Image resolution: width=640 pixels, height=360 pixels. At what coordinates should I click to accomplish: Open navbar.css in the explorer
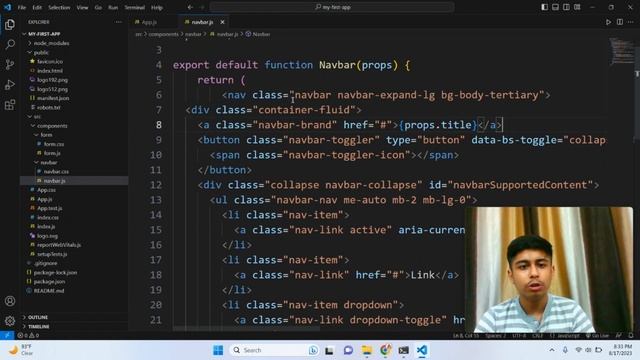click(56, 171)
